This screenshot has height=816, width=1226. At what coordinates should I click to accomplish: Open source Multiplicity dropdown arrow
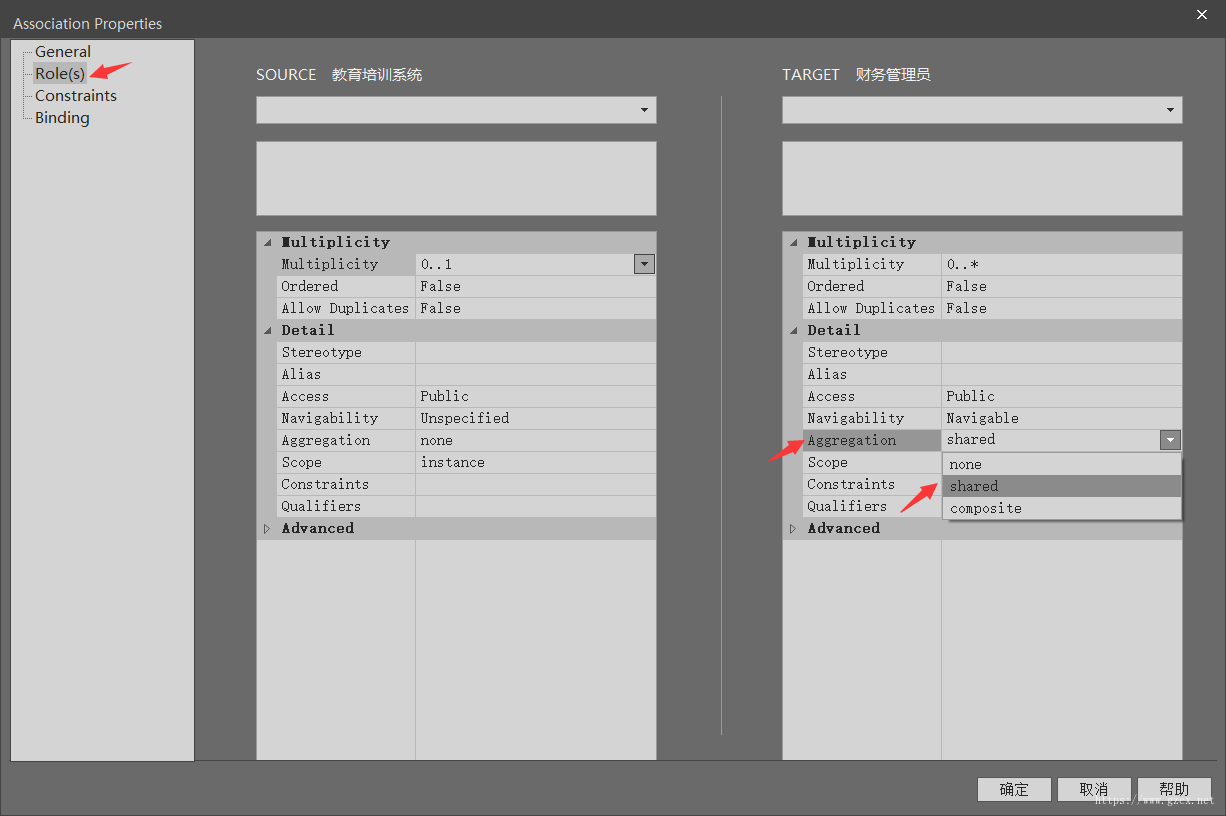645,264
